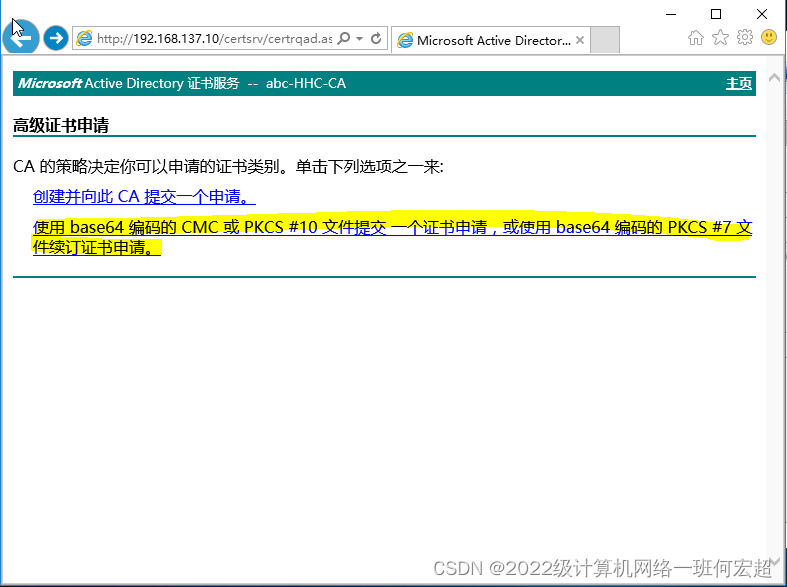787x587 pixels.
Task: Click the 主页 link in header
Action: (x=739, y=83)
